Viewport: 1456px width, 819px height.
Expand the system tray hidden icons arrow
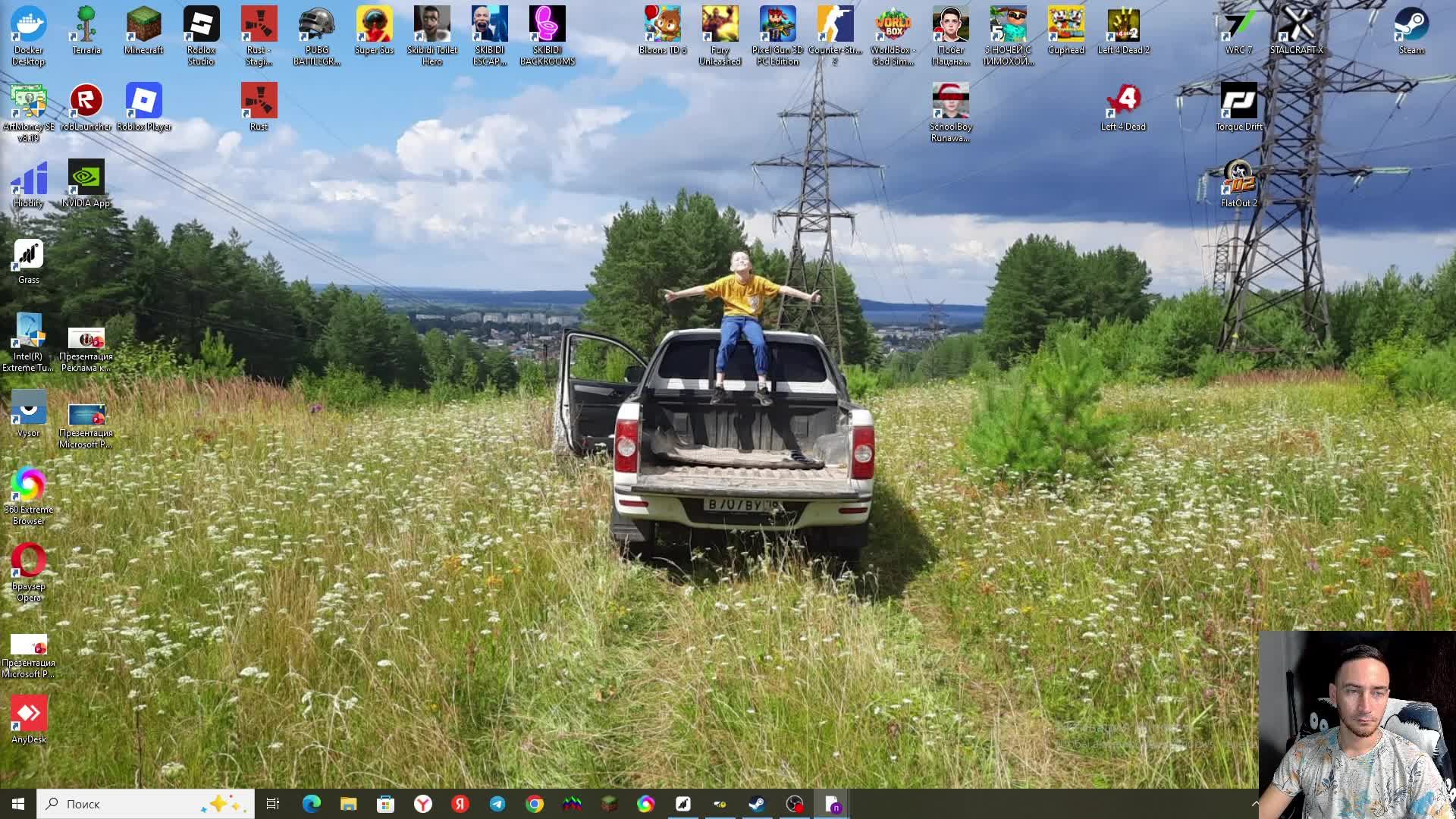pos(1254,804)
